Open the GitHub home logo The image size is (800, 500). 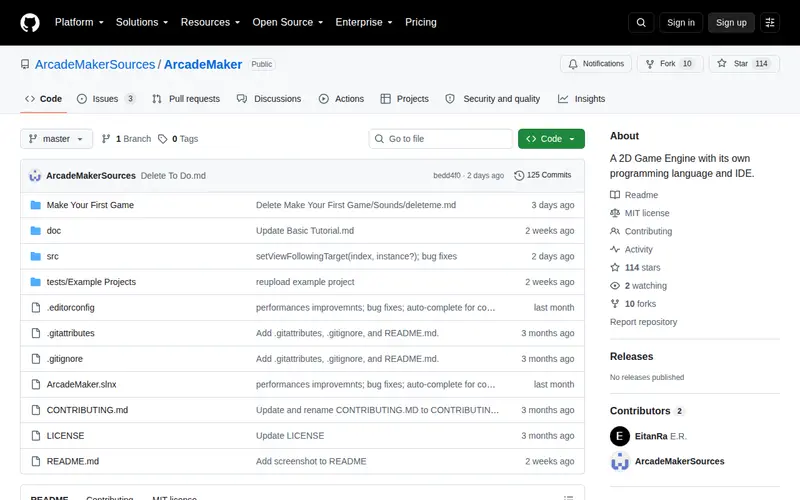point(30,22)
